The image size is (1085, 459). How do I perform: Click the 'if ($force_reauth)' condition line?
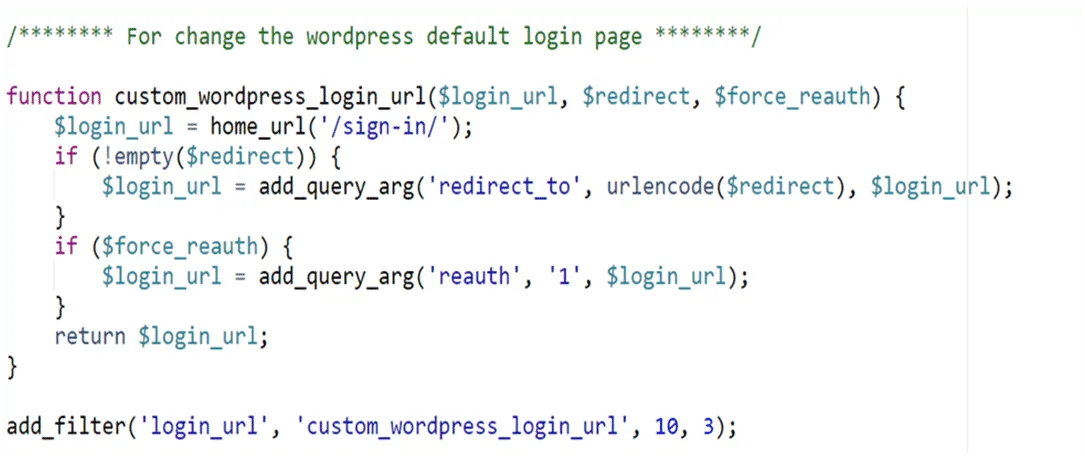(174, 247)
